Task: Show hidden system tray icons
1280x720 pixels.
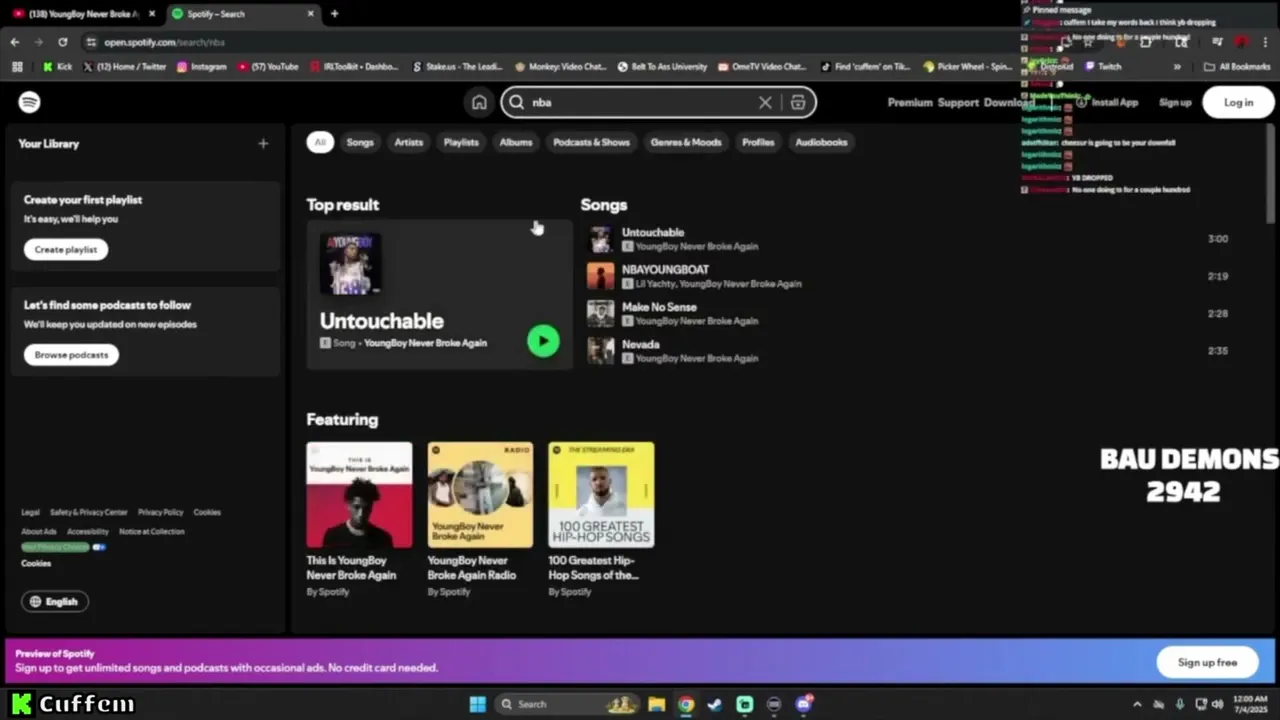Action: 1137,704
